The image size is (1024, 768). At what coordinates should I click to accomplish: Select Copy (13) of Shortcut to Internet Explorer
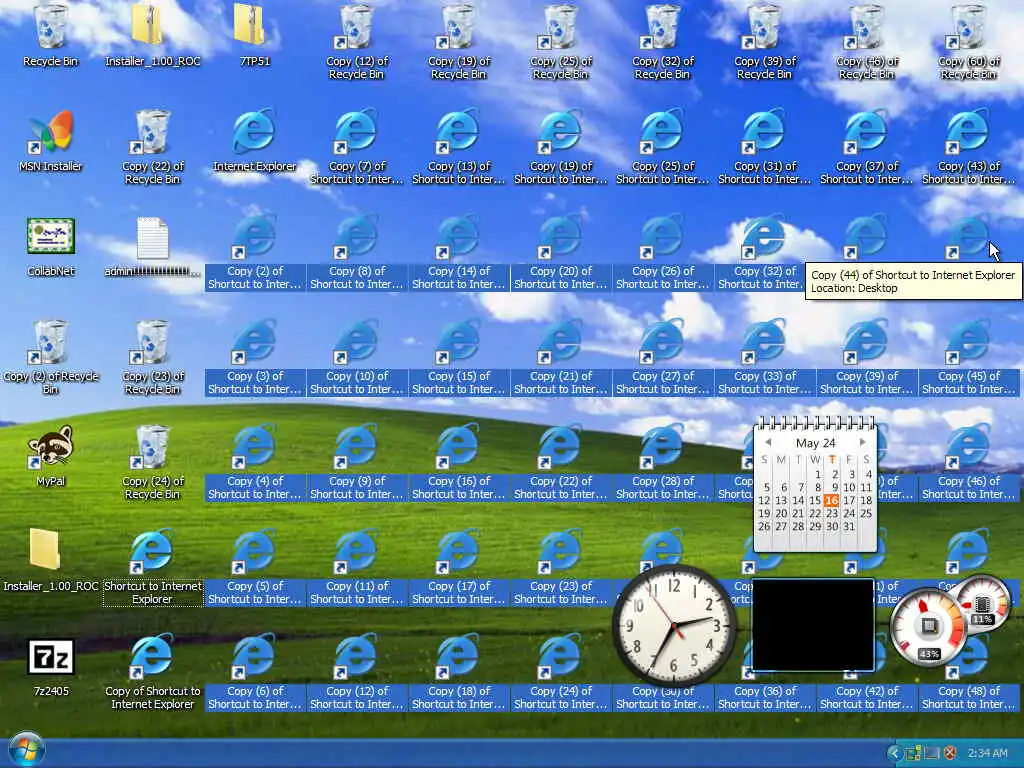[x=458, y=148]
